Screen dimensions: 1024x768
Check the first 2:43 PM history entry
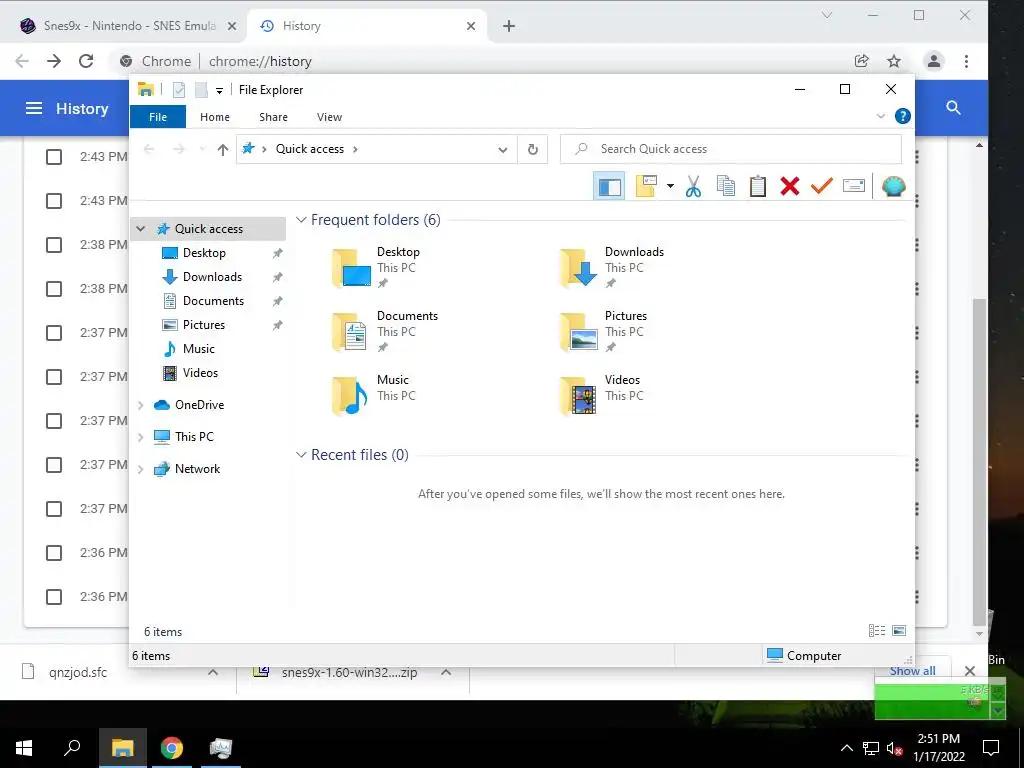tap(54, 157)
